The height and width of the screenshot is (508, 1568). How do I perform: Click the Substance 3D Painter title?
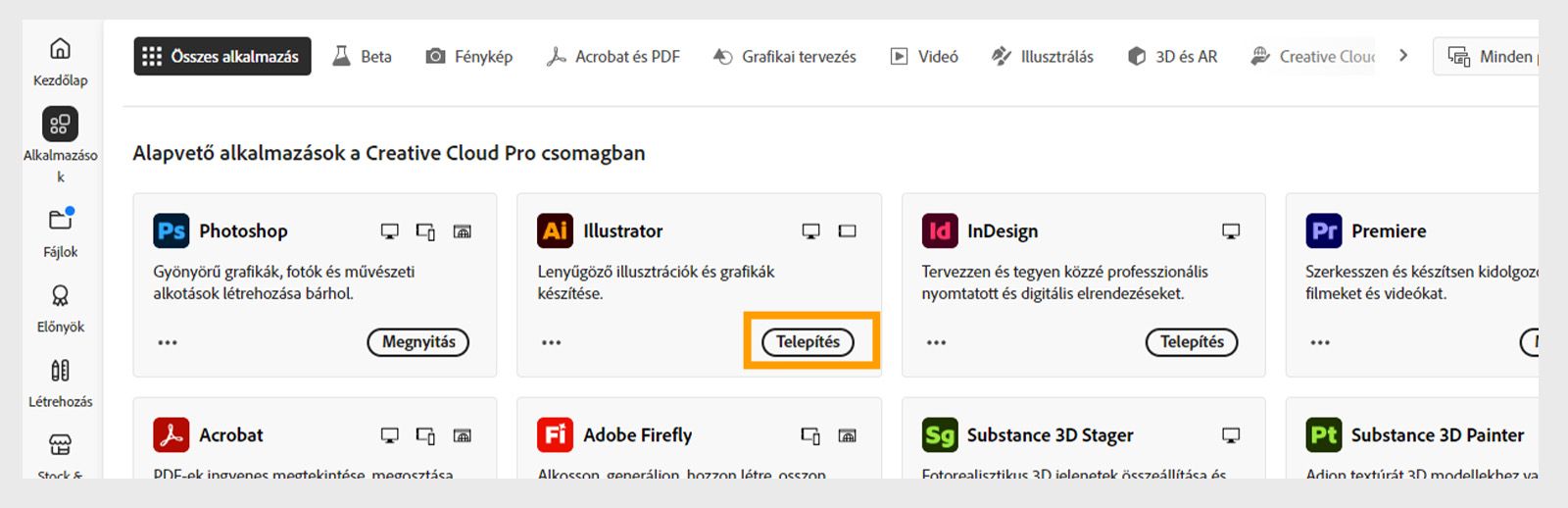(x=1437, y=435)
